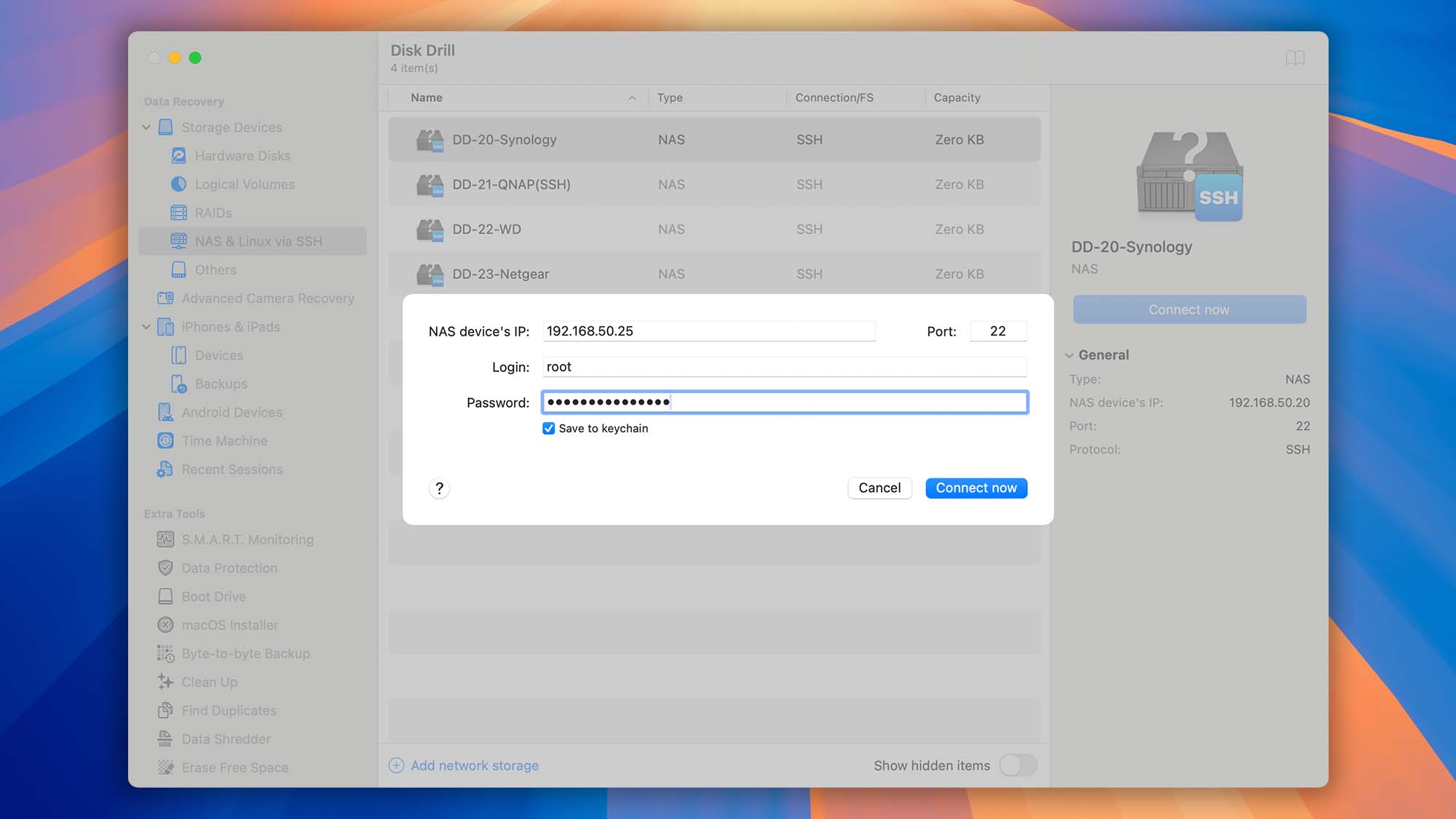
Task: Select the Logical Volumes sidebar item
Action: 252,184
